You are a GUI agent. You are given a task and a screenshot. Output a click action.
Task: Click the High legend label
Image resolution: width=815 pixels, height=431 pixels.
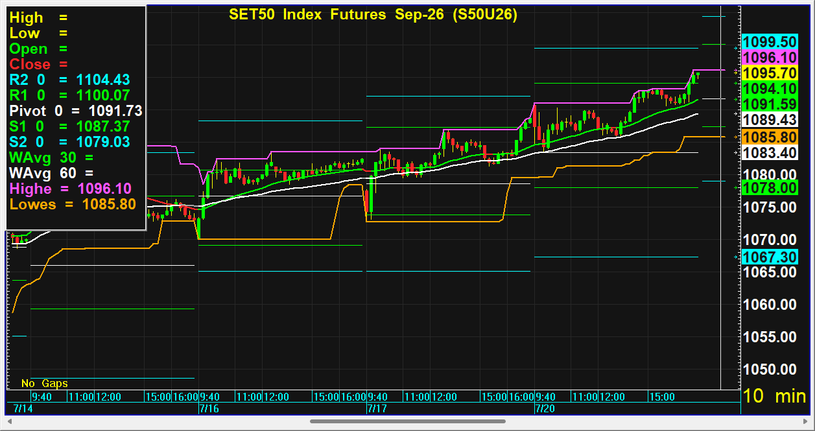(27, 18)
